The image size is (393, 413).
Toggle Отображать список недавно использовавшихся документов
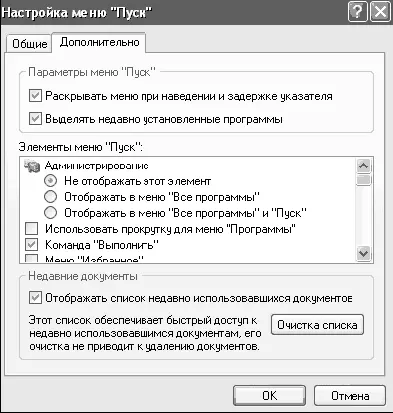[x=35, y=298]
